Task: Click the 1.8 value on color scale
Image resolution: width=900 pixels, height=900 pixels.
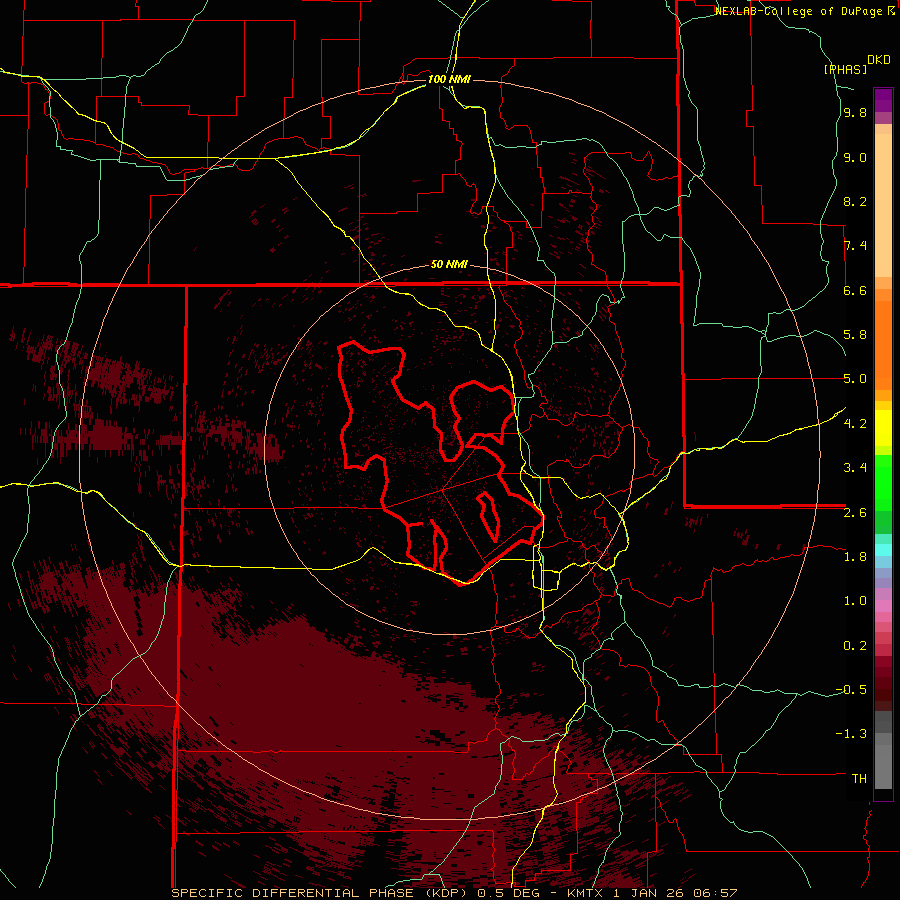Action: (855, 557)
